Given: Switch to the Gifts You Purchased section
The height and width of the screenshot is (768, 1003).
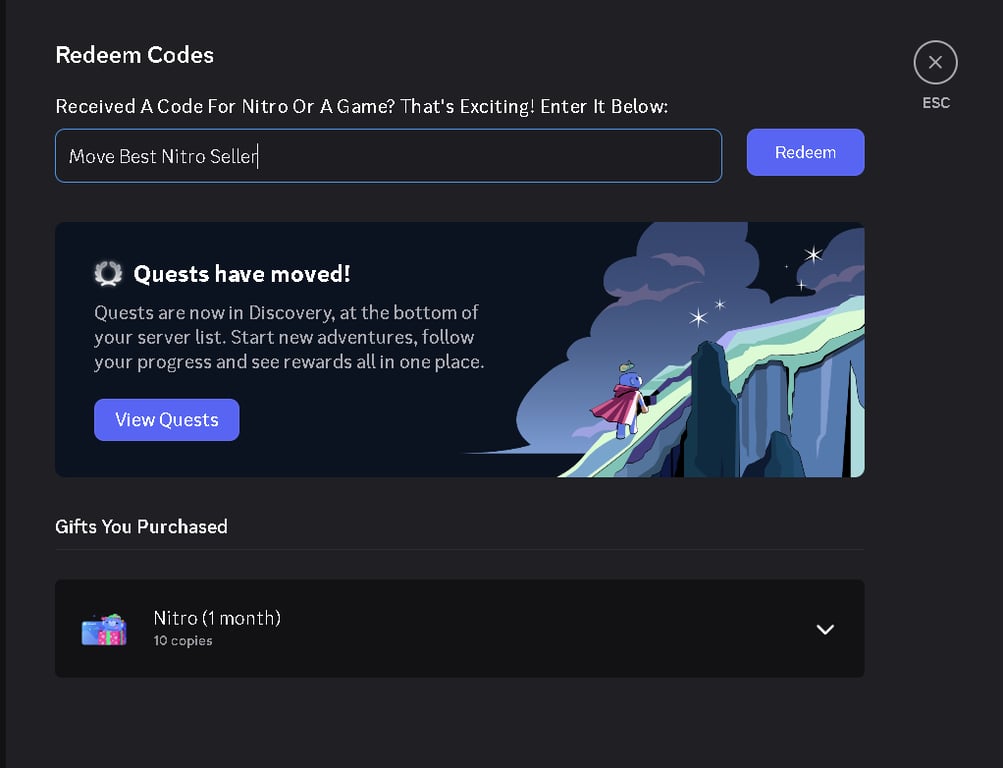Looking at the screenshot, I should [141, 527].
